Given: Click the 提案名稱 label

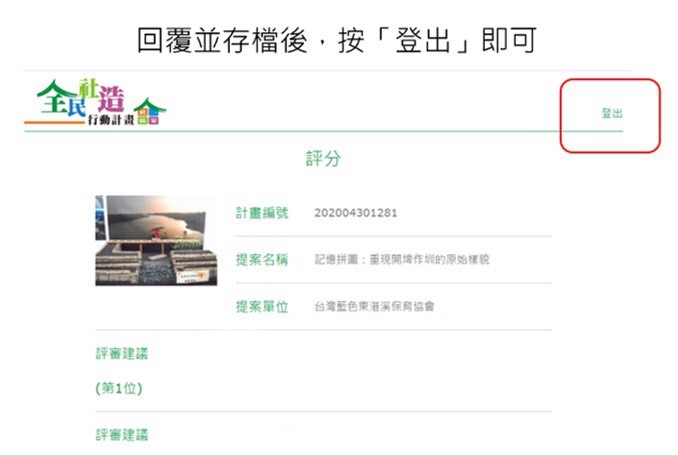Looking at the screenshot, I should pos(262,260).
